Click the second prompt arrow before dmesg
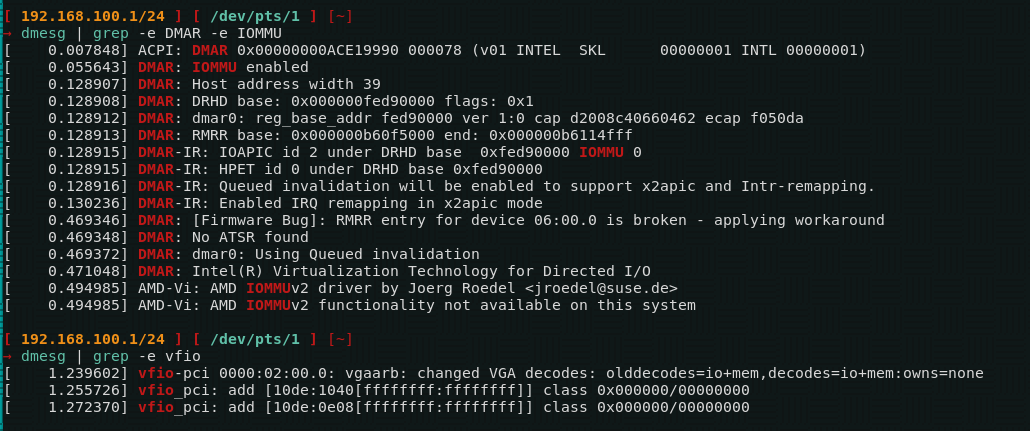This screenshot has width=1030, height=431. pos(8,356)
